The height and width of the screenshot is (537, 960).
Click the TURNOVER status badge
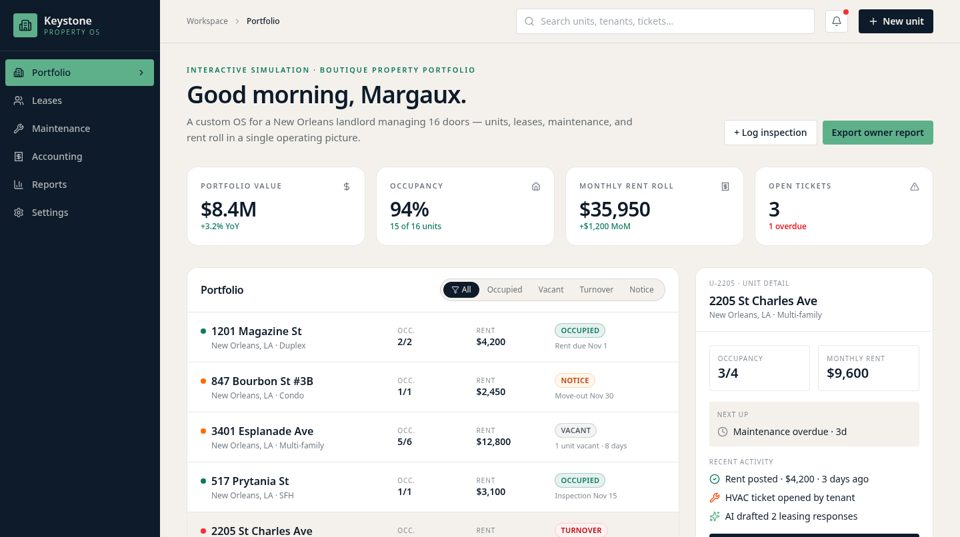point(581,530)
